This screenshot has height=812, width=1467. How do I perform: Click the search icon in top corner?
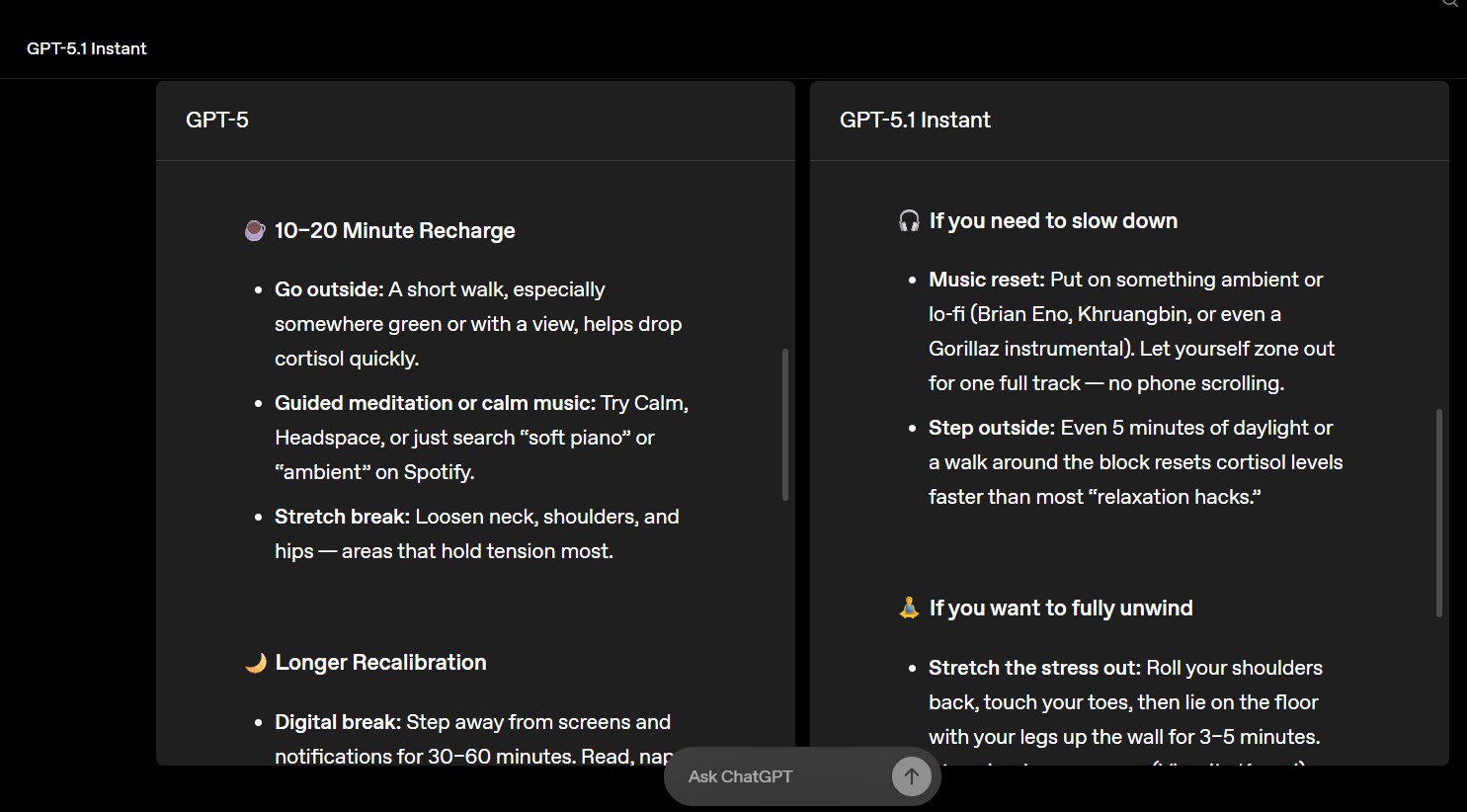coord(1450,3)
